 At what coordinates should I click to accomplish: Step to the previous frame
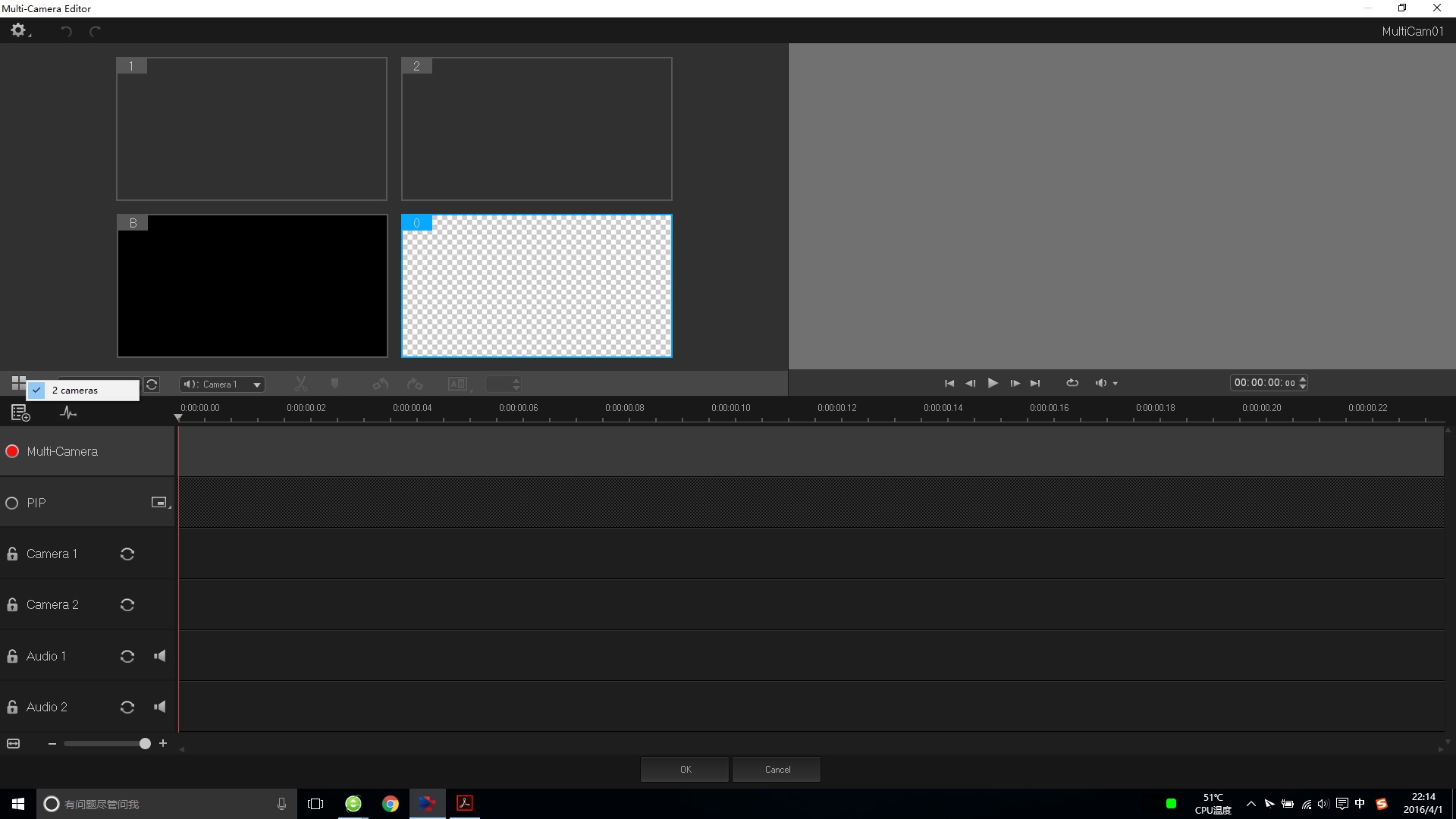[x=971, y=383]
